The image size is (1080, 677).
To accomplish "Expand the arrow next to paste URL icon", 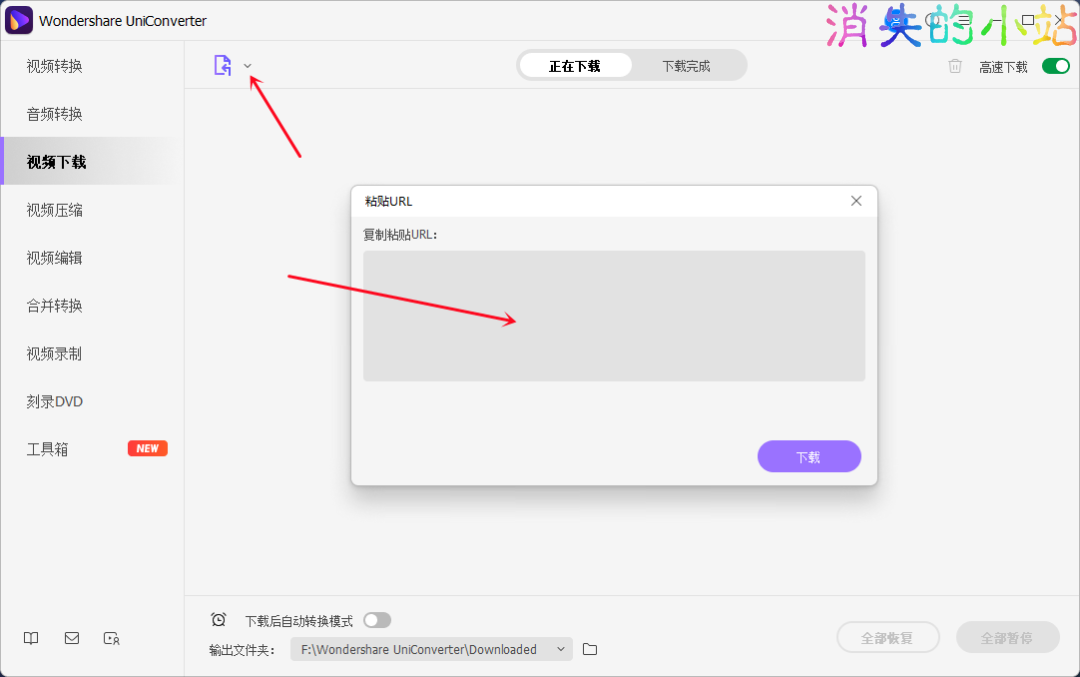I will [x=248, y=67].
